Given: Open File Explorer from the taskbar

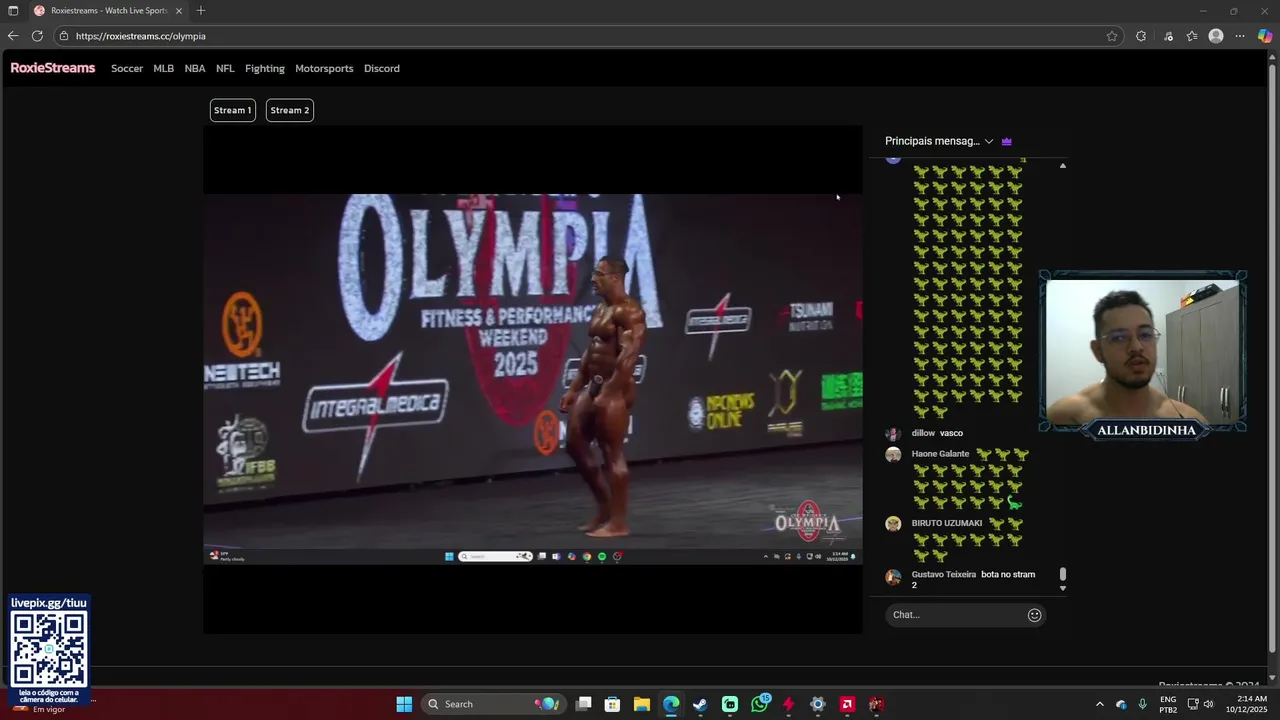Looking at the screenshot, I should tap(642, 704).
